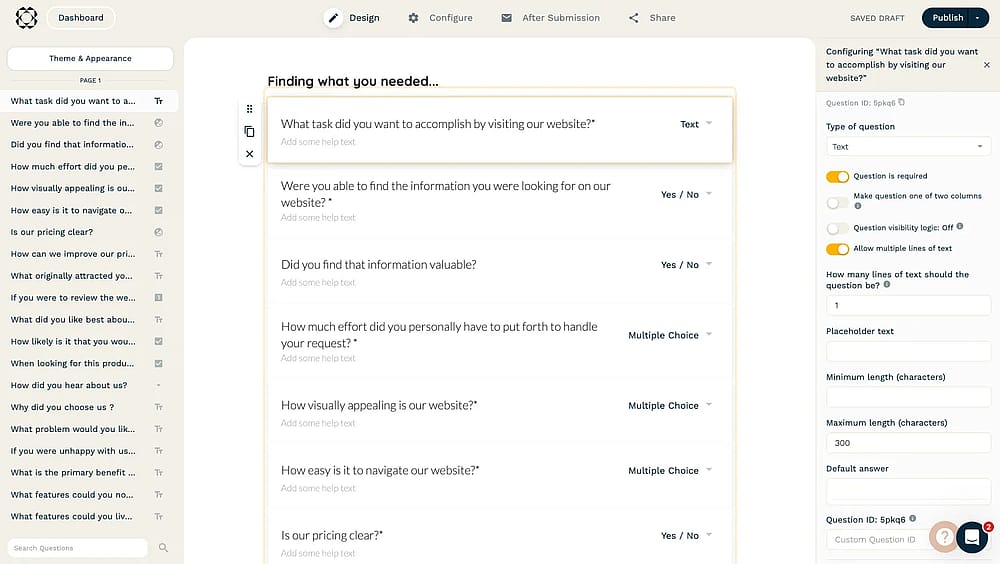
Task: Click 'Add some help text' under pricing question
Action: [x=318, y=553]
